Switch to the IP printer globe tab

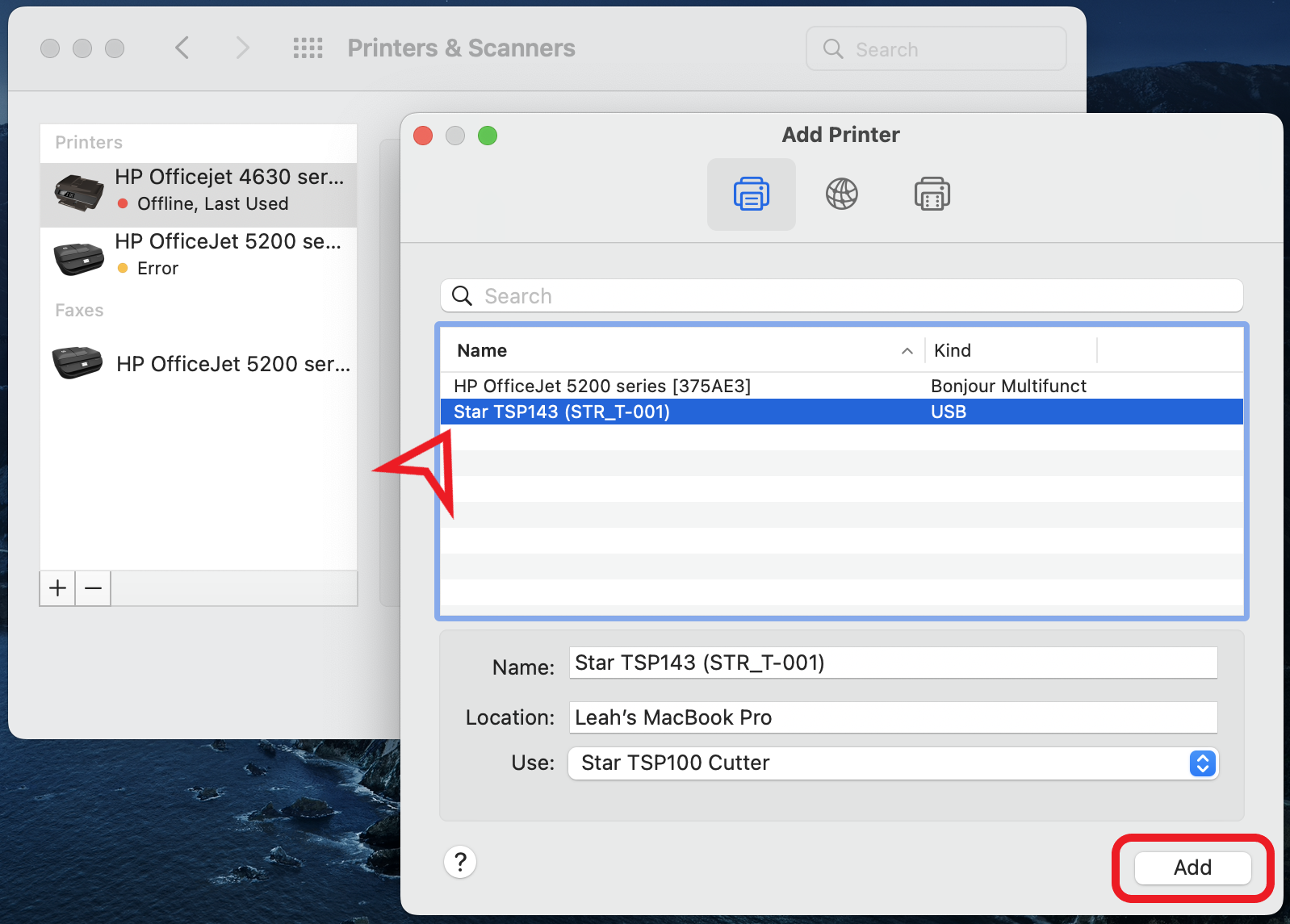click(841, 194)
